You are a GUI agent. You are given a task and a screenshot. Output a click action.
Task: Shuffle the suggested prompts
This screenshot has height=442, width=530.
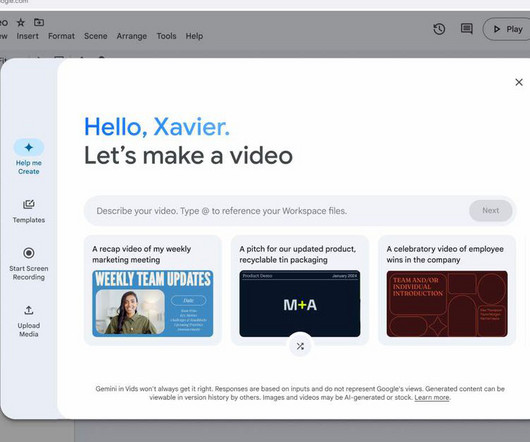click(300, 346)
